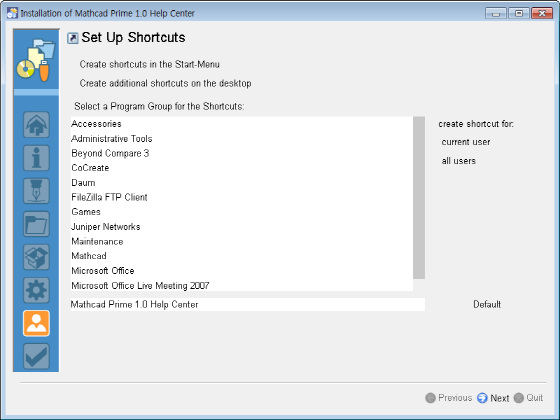Image resolution: width=560 pixels, height=420 pixels.
Task: Select Microsoft Office Live Meeting 2007 group
Action: [x=242, y=285]
